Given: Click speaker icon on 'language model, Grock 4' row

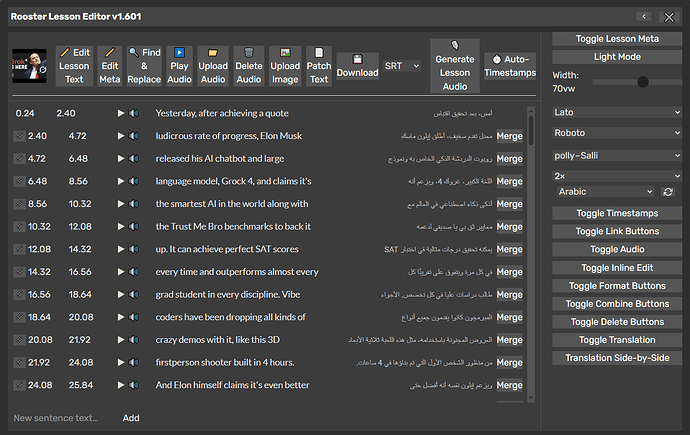Looking at the screenshot, I should click(x=134, y=182).
